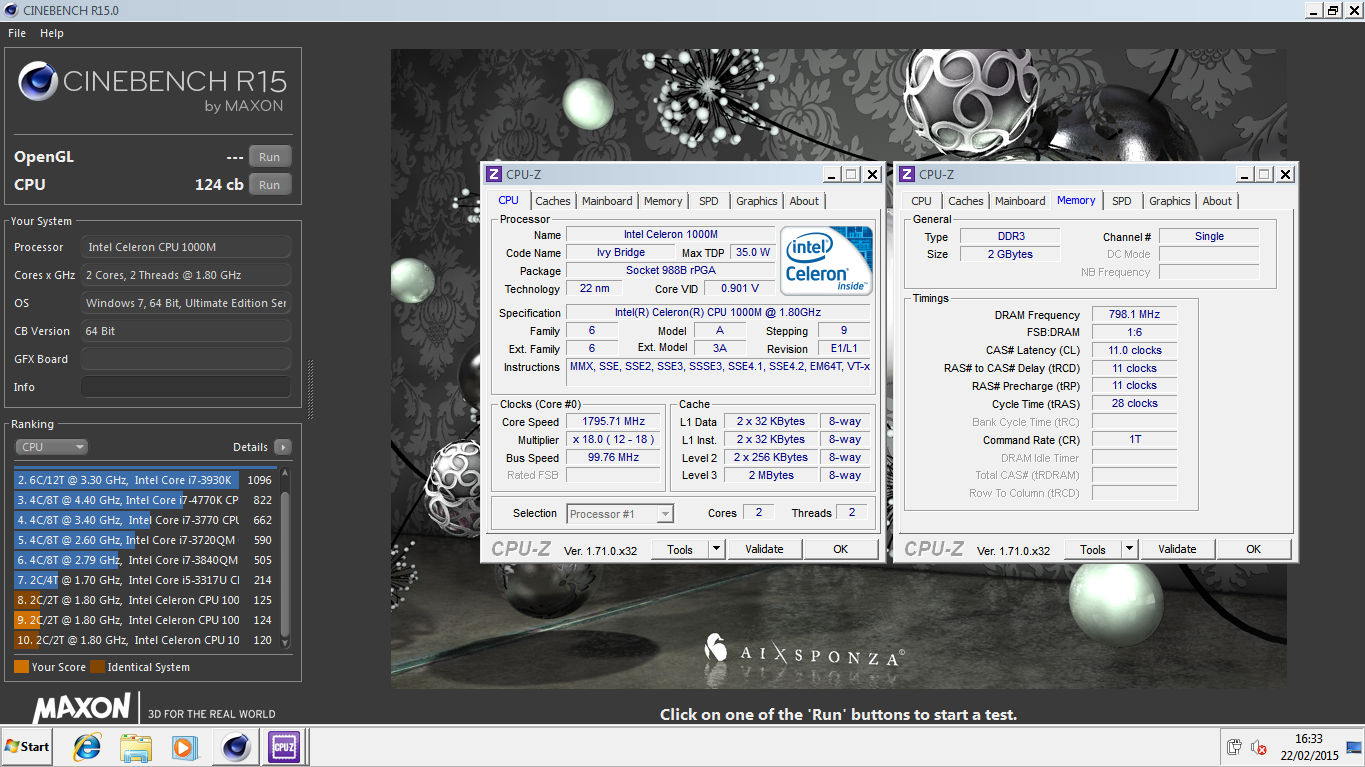
Task: Open Processor #1 selection dropdown
Action: click(620, 514)
